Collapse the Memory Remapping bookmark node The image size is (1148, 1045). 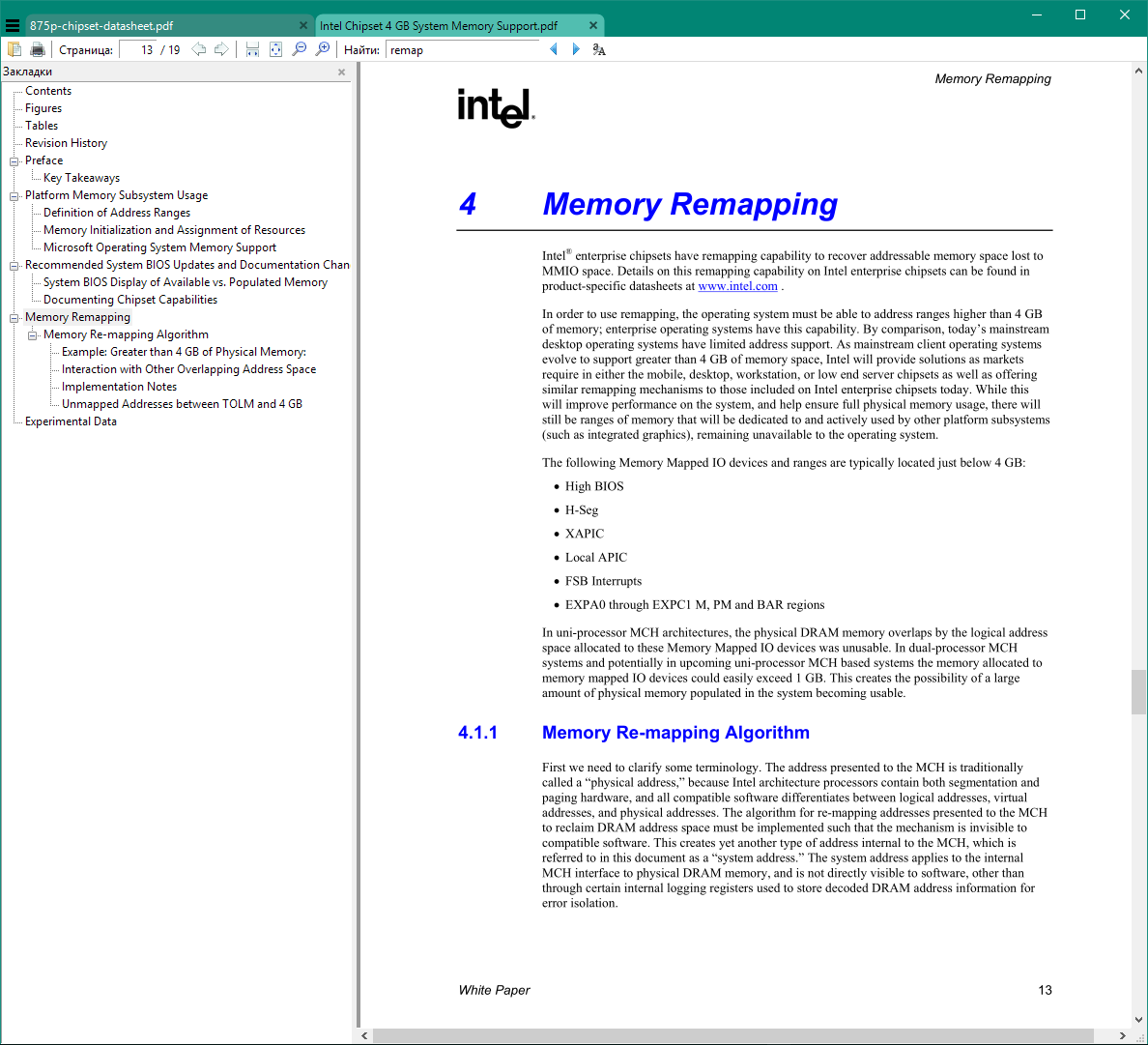(x=14, y=318)
